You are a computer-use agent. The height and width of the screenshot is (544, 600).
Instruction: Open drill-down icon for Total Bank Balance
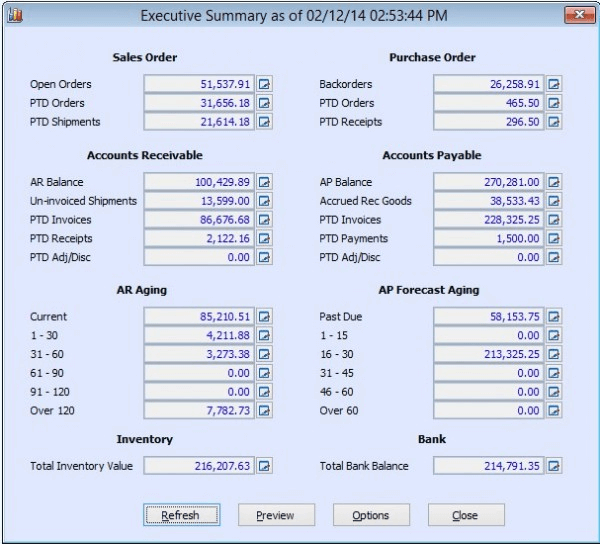(x=554, y=466)
